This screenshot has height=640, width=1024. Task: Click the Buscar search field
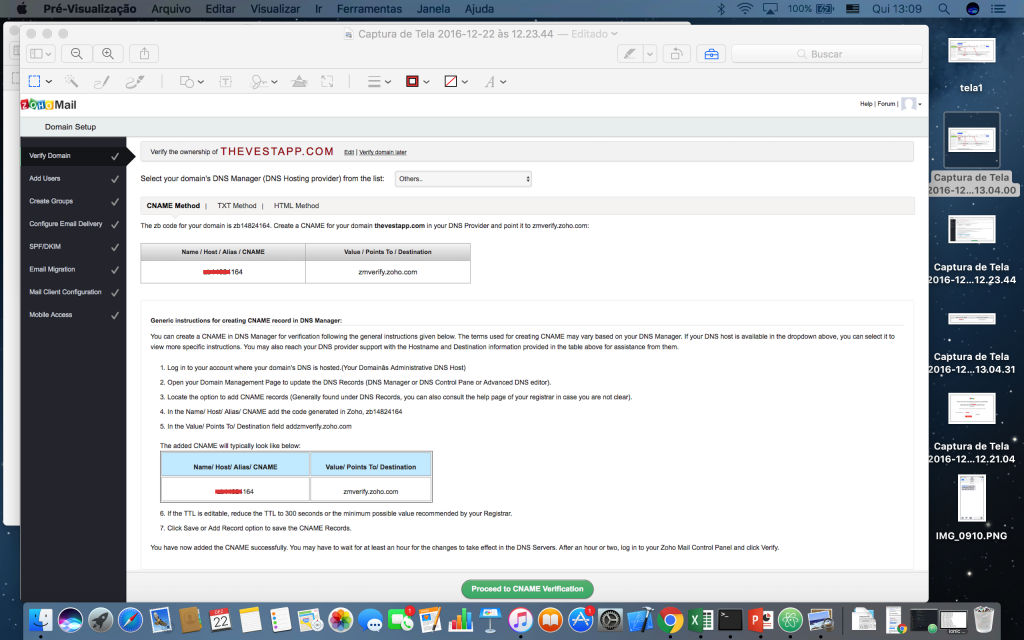pyautogui.click(x=827, y=54)
